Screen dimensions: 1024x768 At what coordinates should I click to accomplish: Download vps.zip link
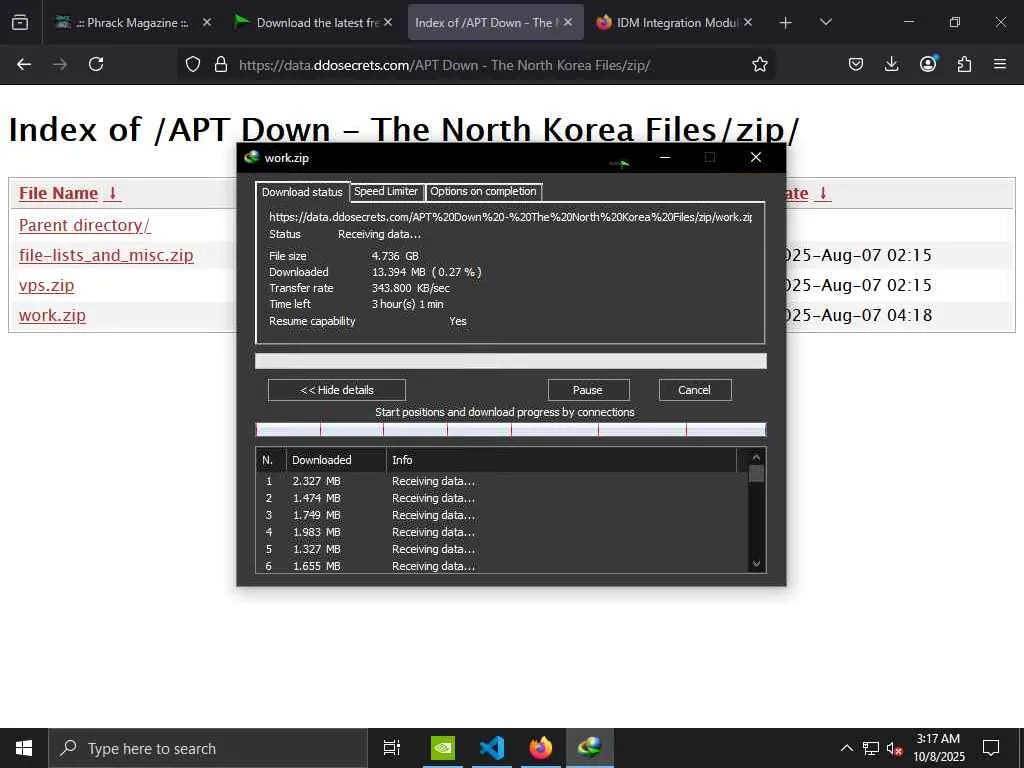pyautogui.click(x=46, y=285)
